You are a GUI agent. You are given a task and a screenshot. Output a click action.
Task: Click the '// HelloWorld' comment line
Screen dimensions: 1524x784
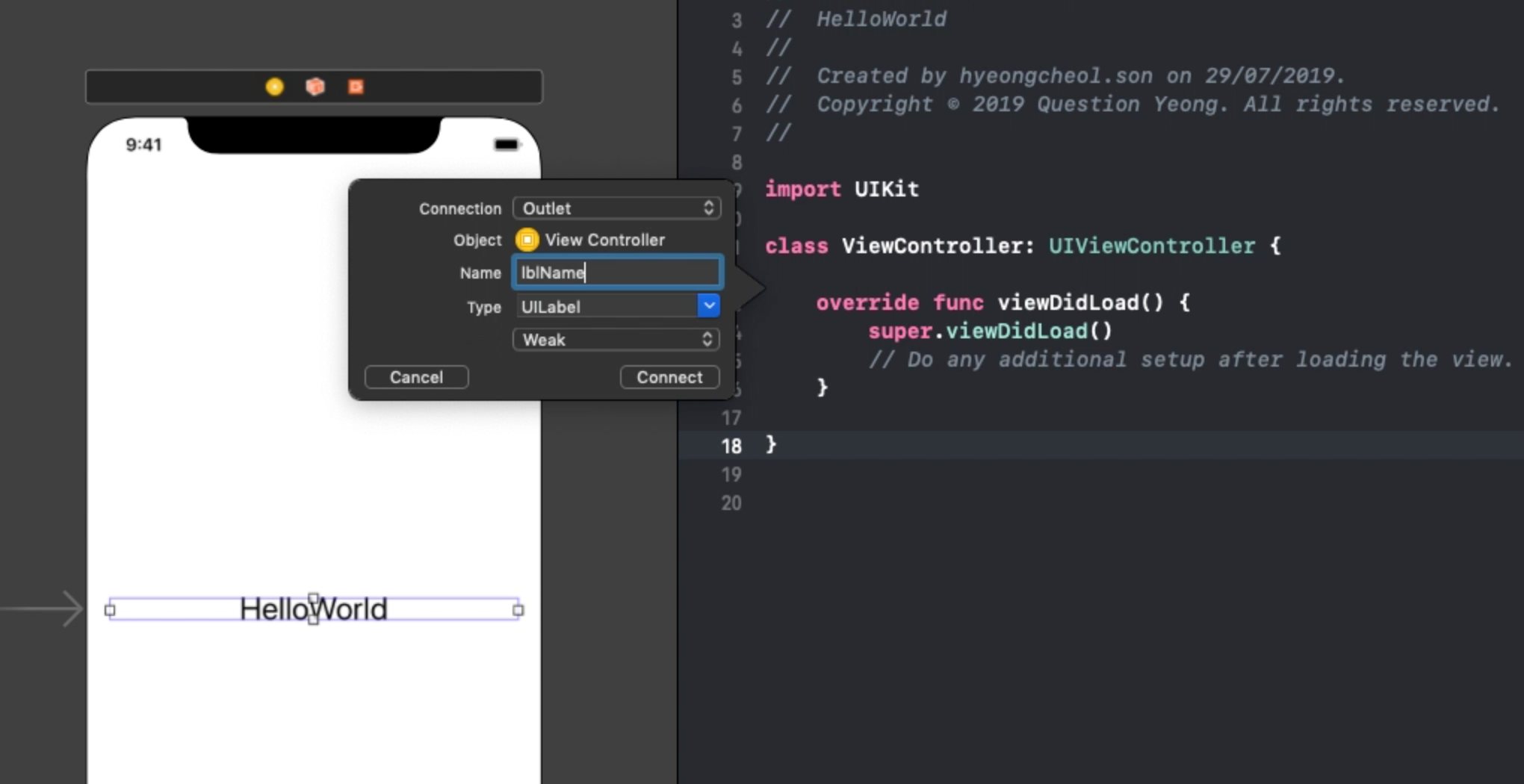tap(856, 19)
